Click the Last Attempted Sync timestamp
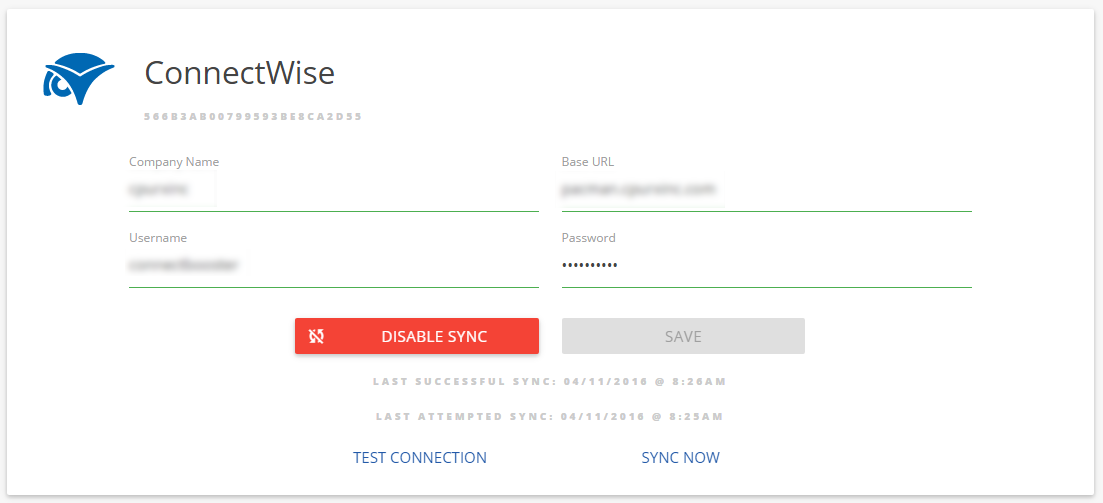1103x503 pixels. (x=549, y=416)
